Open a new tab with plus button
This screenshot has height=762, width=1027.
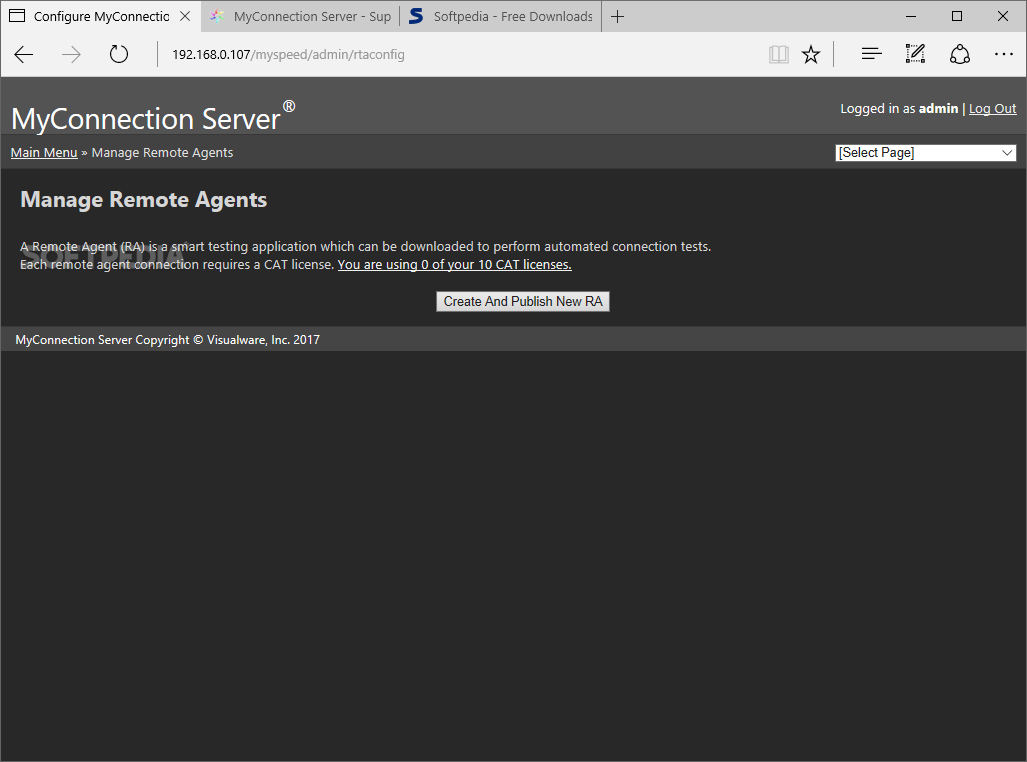(x=617, y=16)
